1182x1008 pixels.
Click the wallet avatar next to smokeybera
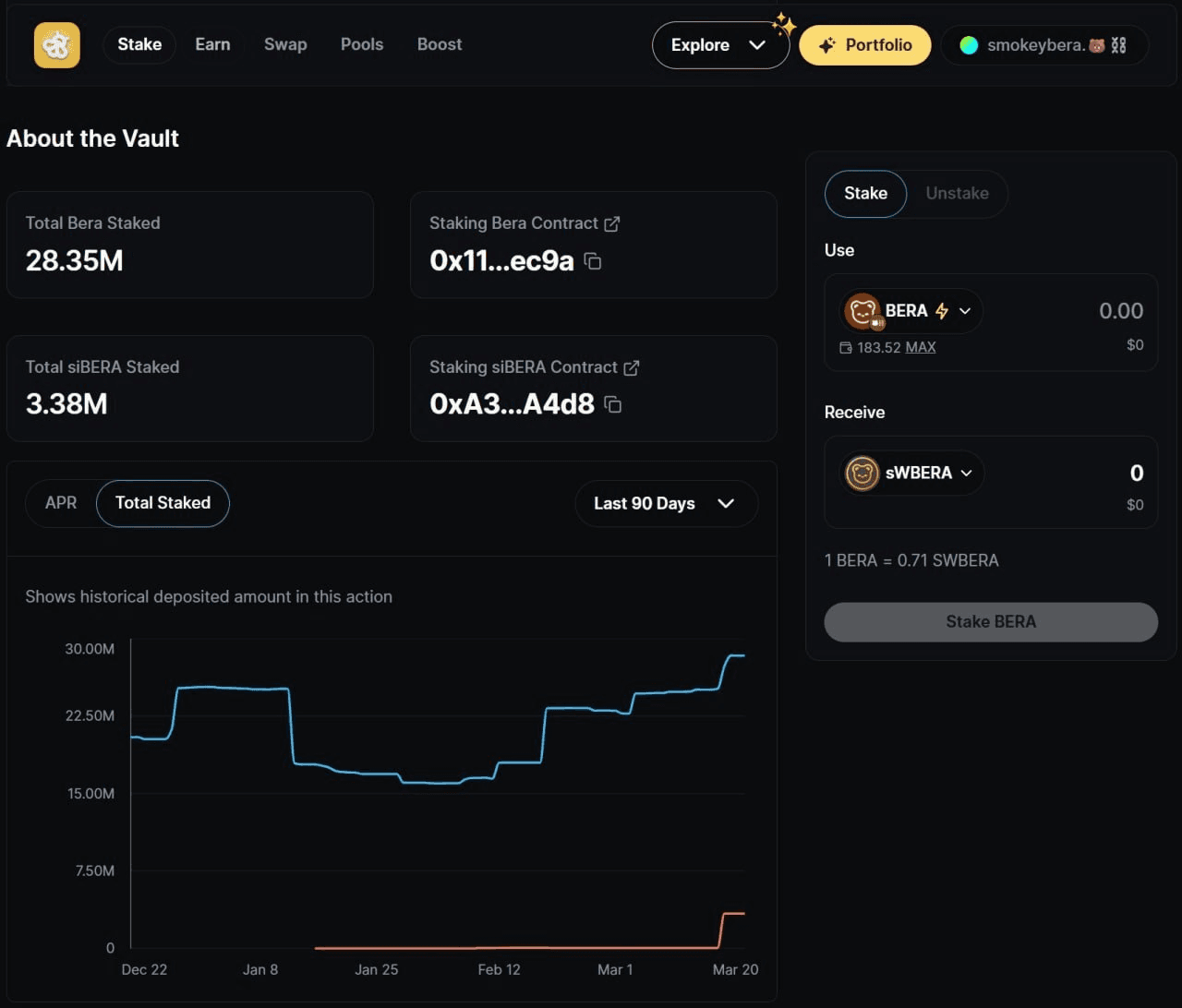tap(969, 45)
